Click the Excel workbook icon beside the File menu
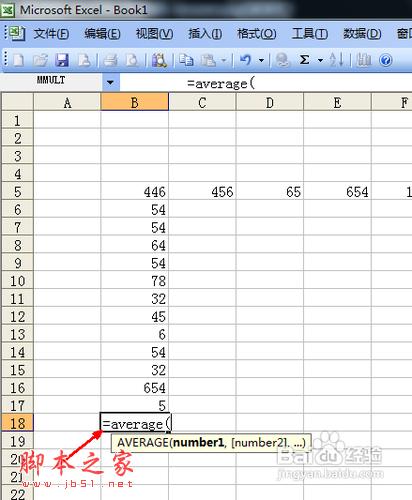412x500 pixels. (x=17, y=33)
